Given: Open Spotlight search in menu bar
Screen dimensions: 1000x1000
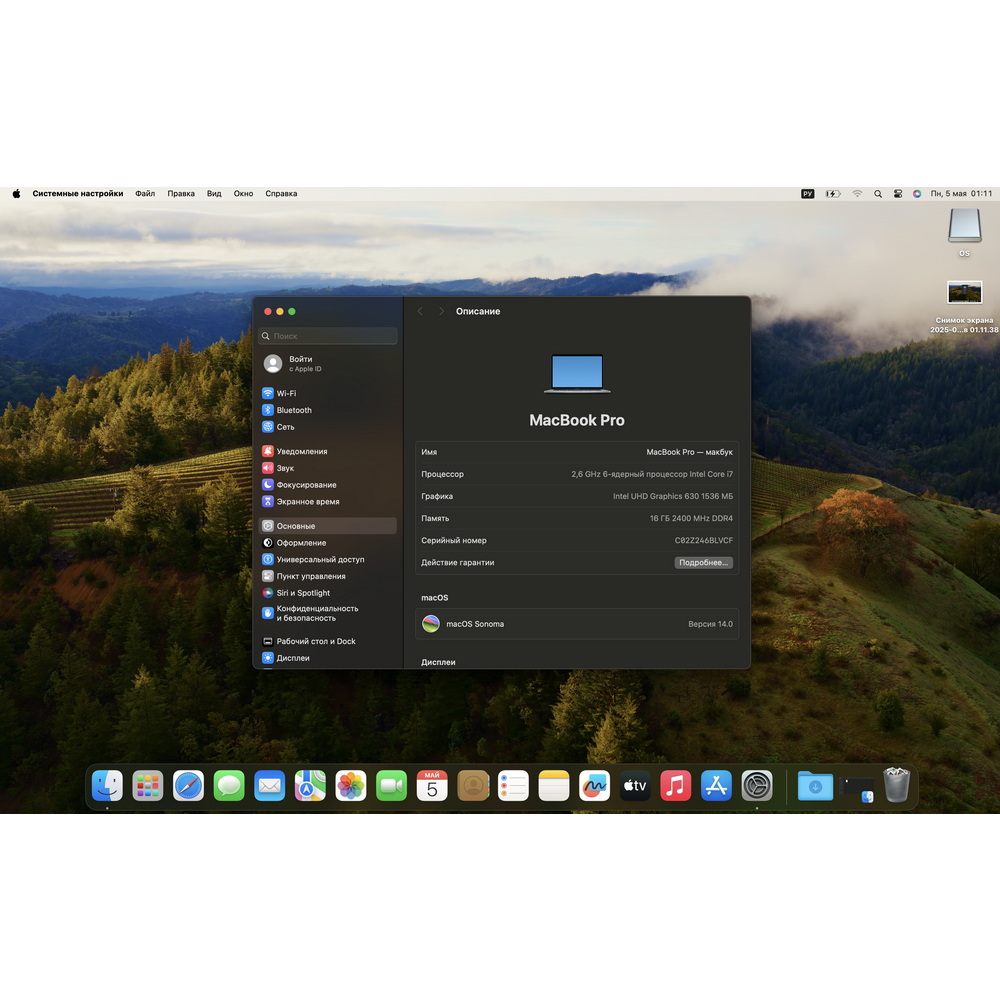Looking at the screenshot, I should [x=878, y=194].
